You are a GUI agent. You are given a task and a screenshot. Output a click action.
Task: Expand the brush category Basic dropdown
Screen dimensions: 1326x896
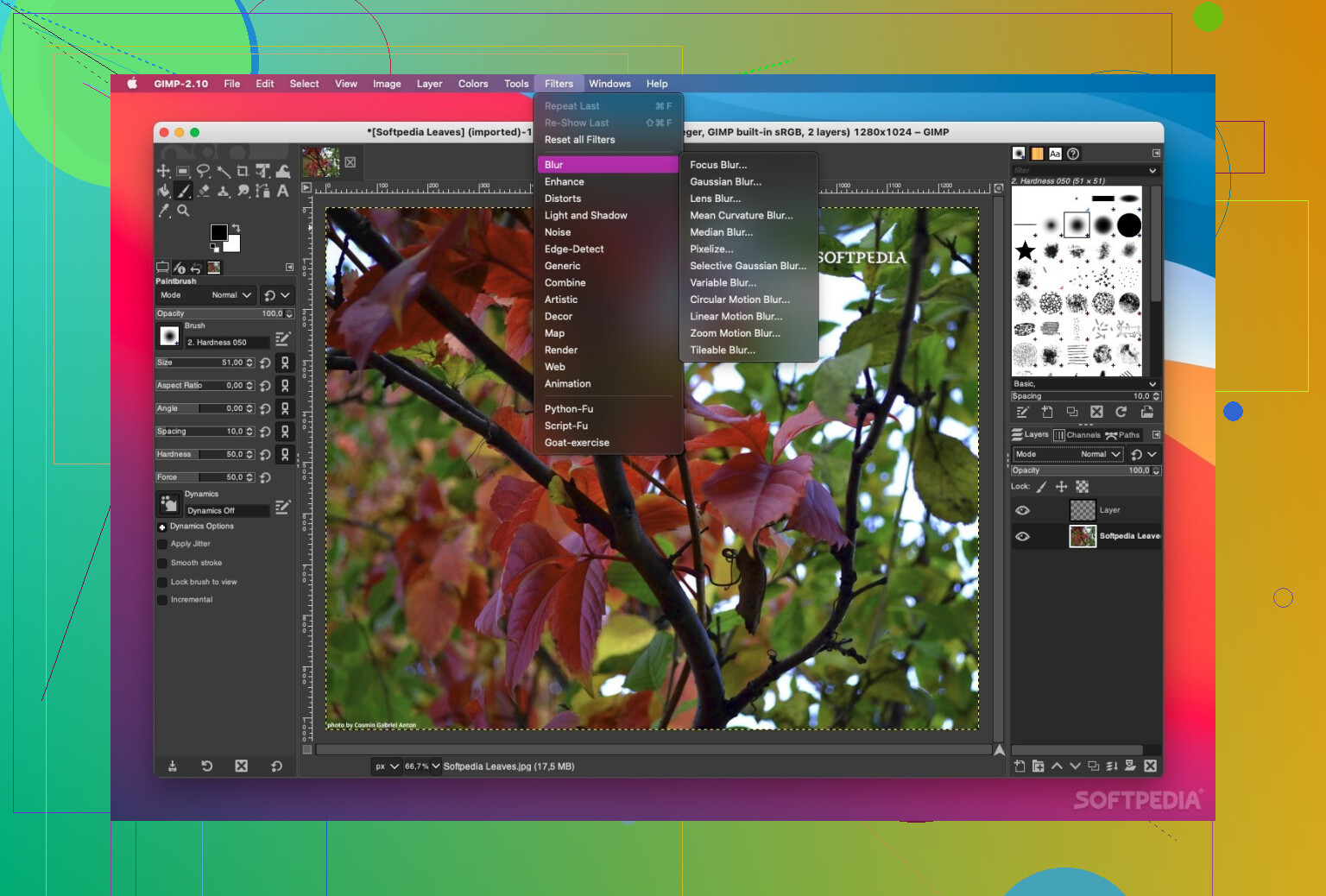coord(1152,383)
